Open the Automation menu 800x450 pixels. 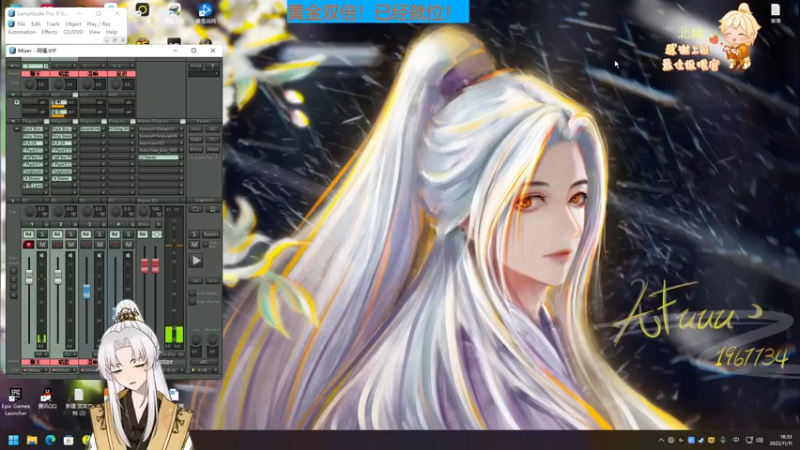21,32
